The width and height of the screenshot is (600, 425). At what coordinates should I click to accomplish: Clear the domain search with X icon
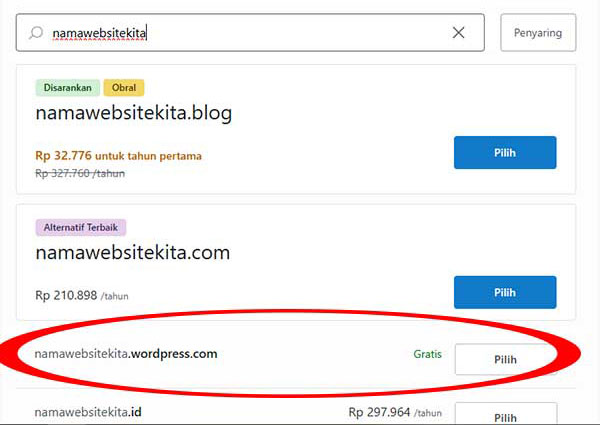458,33
